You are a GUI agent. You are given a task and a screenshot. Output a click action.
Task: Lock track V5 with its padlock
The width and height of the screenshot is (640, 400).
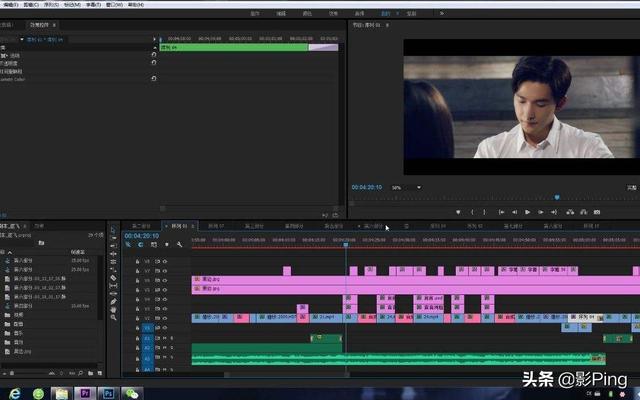click(x=138, y=290)
